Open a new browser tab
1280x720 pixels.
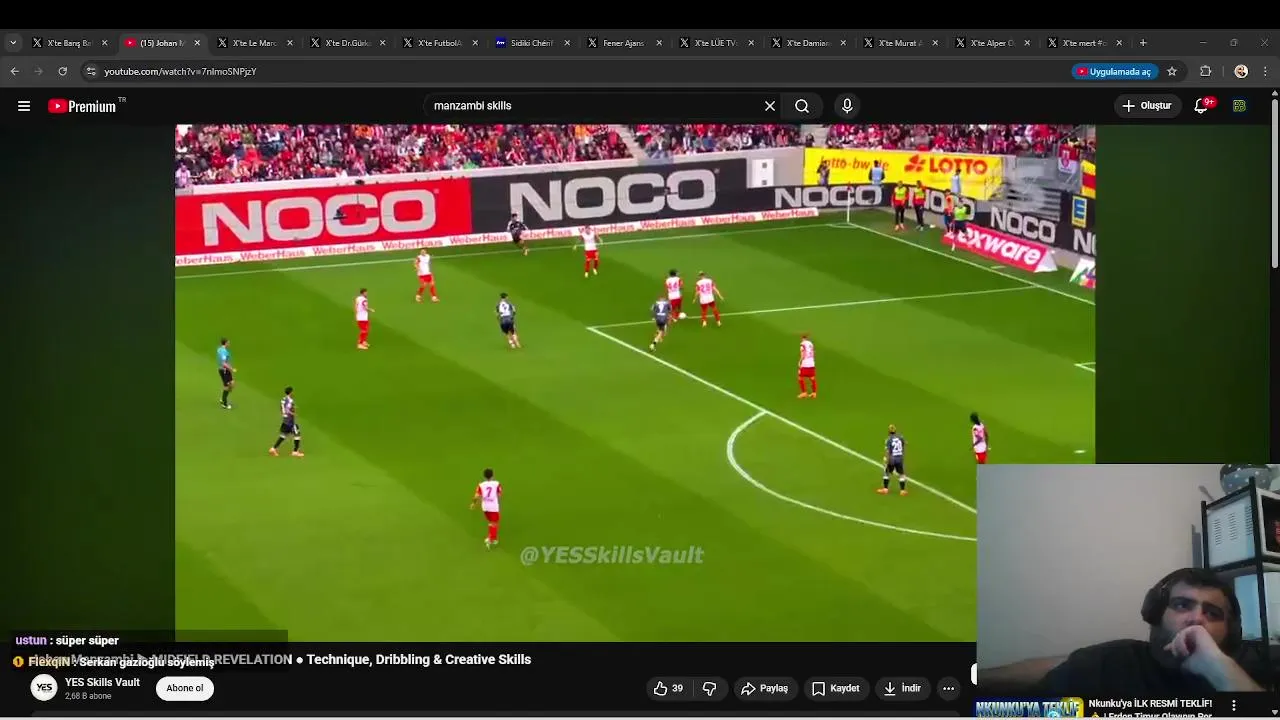tap(1143, 43)
